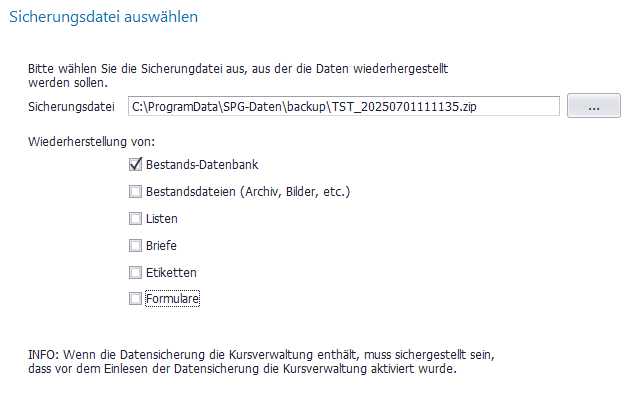This screenshot has height=418, width=632.
Task: Click the "Briefe" label text
Action: coord(162,245)
